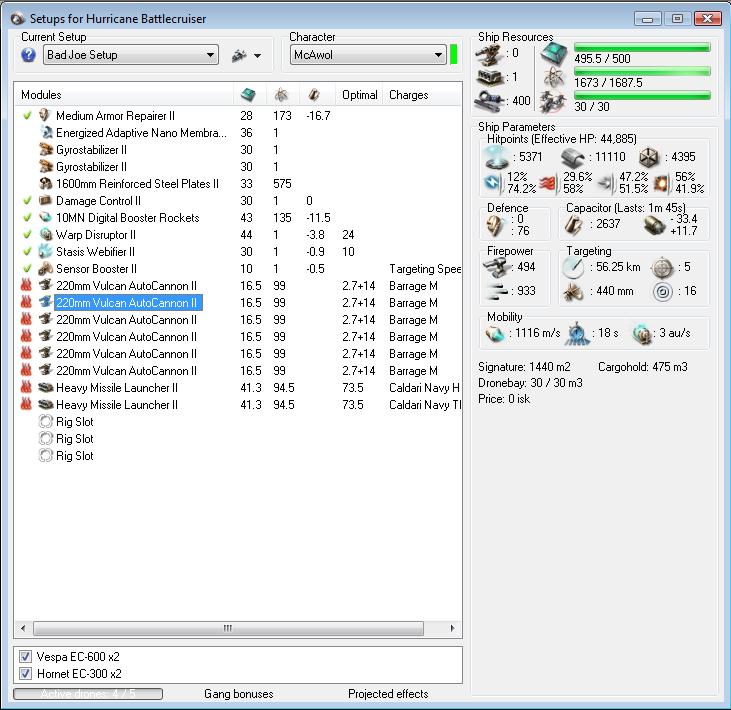Open the McAwol character dropdown

tap(368, 55)
